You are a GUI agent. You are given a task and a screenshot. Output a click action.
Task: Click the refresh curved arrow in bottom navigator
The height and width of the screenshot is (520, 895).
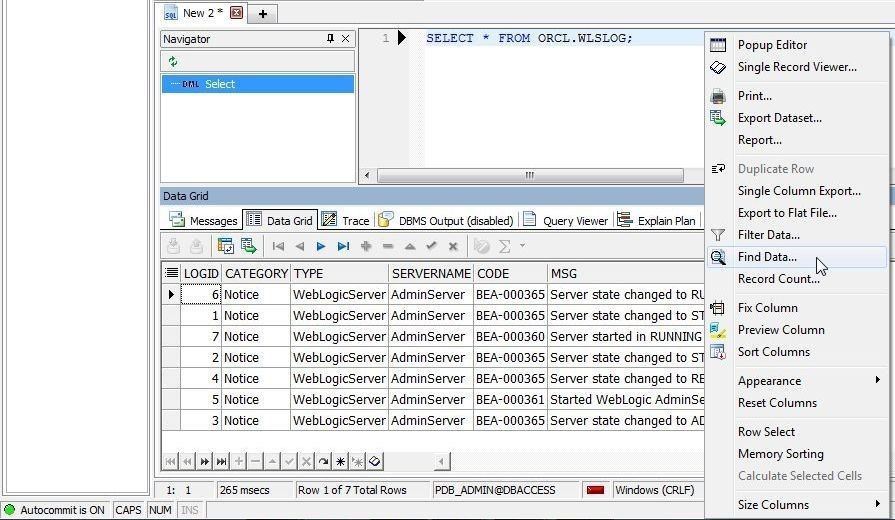pos(324,461)
